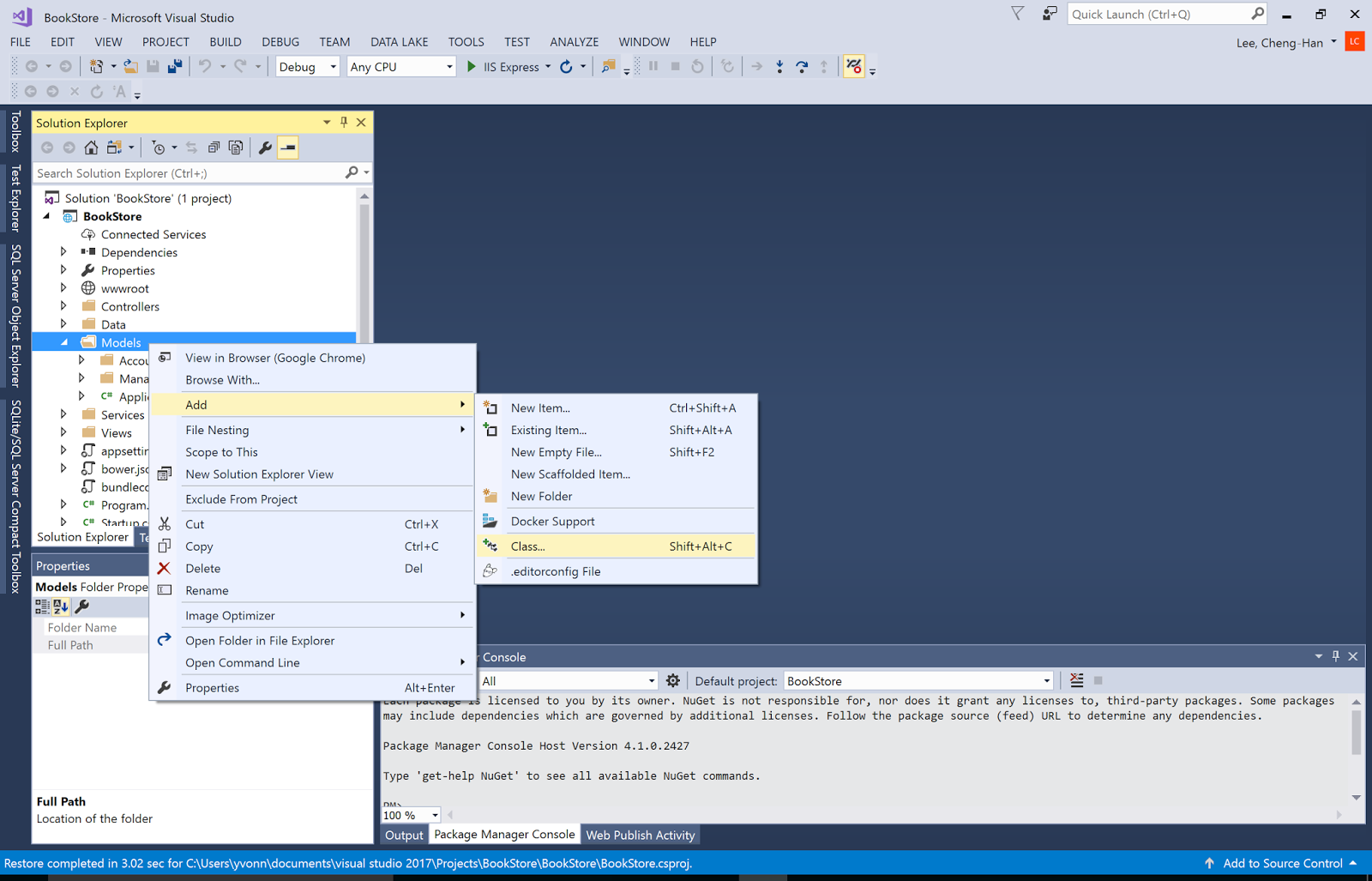This screenshot has width=1372, height=881.
Task: Open the signed-in user account dropdown arrow
Action: (1333, 42)
